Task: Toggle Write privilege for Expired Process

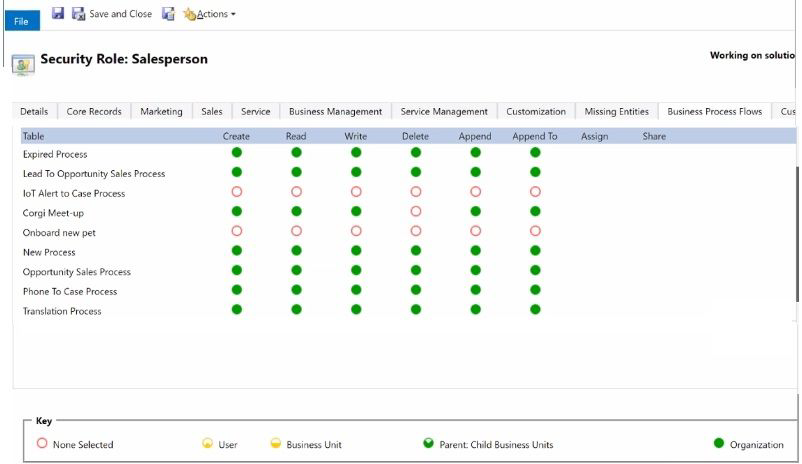Action: pyautogui.click(x=356, y=153)
